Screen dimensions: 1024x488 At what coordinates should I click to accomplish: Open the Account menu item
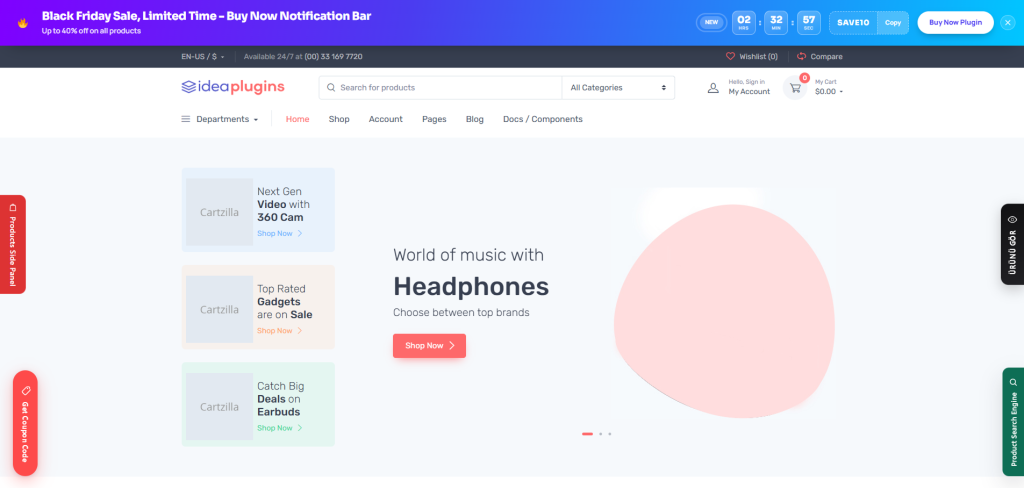(x=385, y=119)
